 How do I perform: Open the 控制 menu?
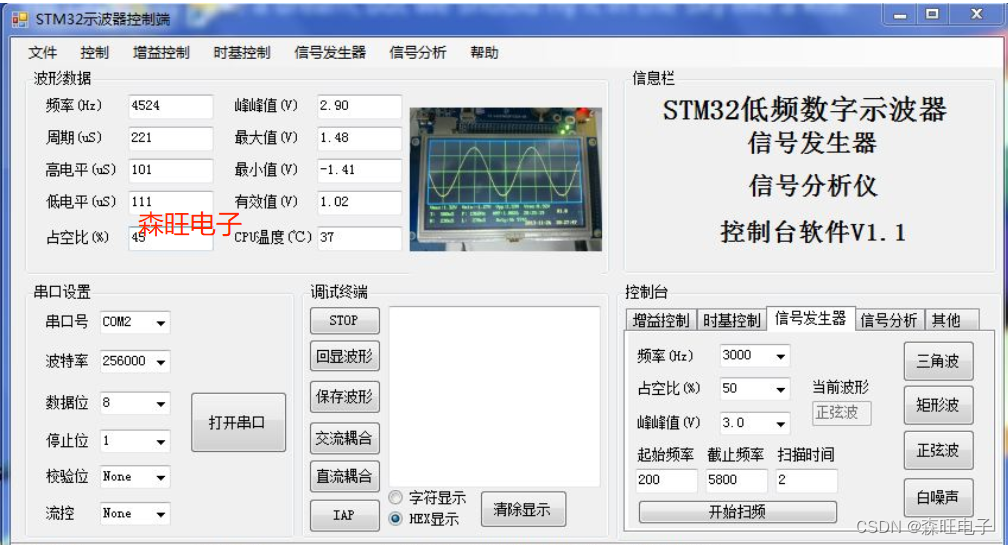(94, 53)
